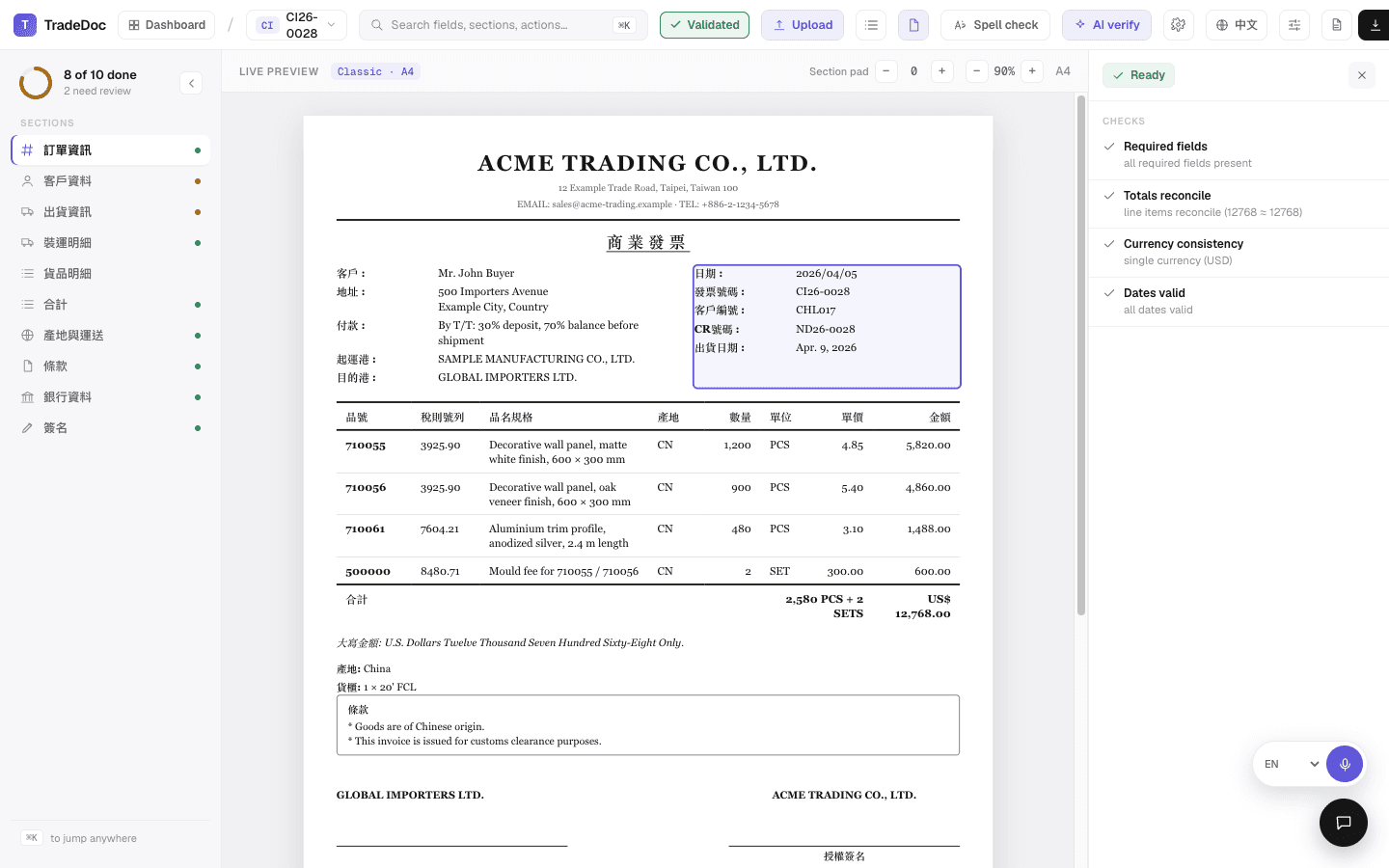Focus the search fields input
The image size is (1389, 868).
(x=503, y=25)
